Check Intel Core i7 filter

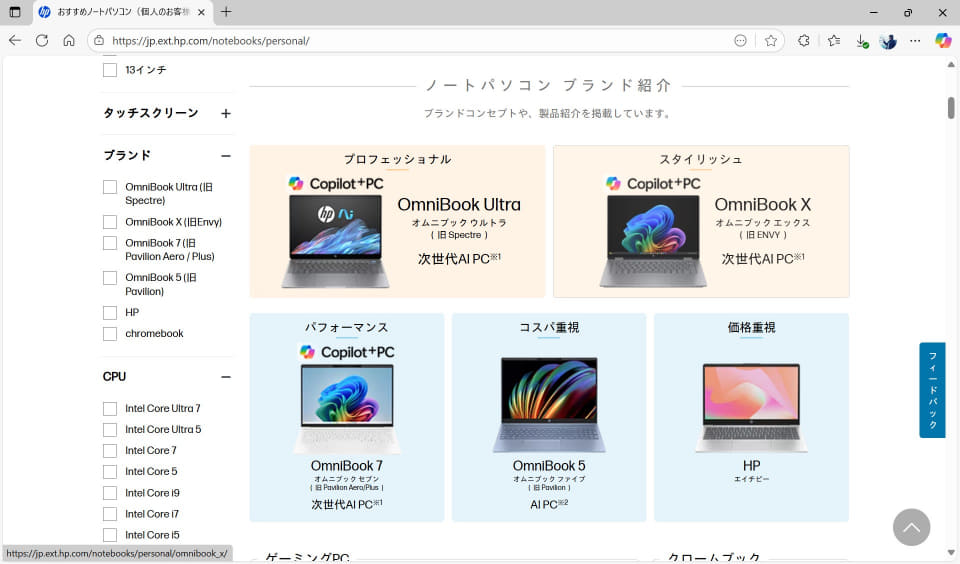(x=110, y=514)
